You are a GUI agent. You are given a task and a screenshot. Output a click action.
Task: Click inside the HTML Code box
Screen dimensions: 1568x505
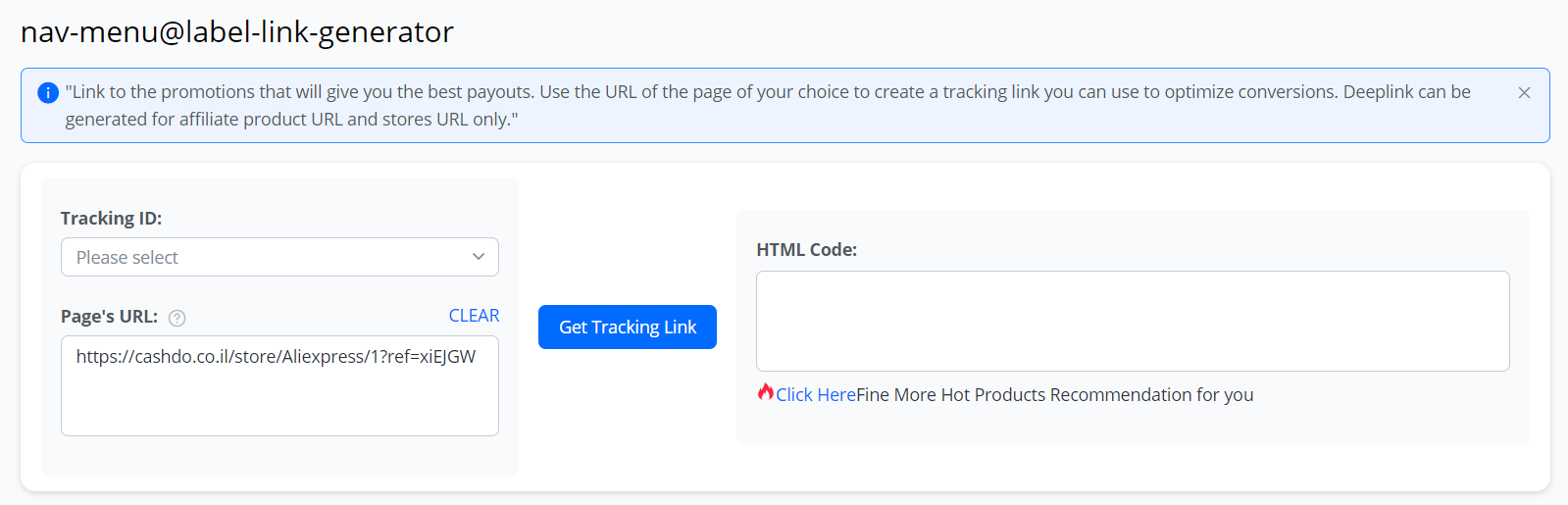(x=1133, y=321)
